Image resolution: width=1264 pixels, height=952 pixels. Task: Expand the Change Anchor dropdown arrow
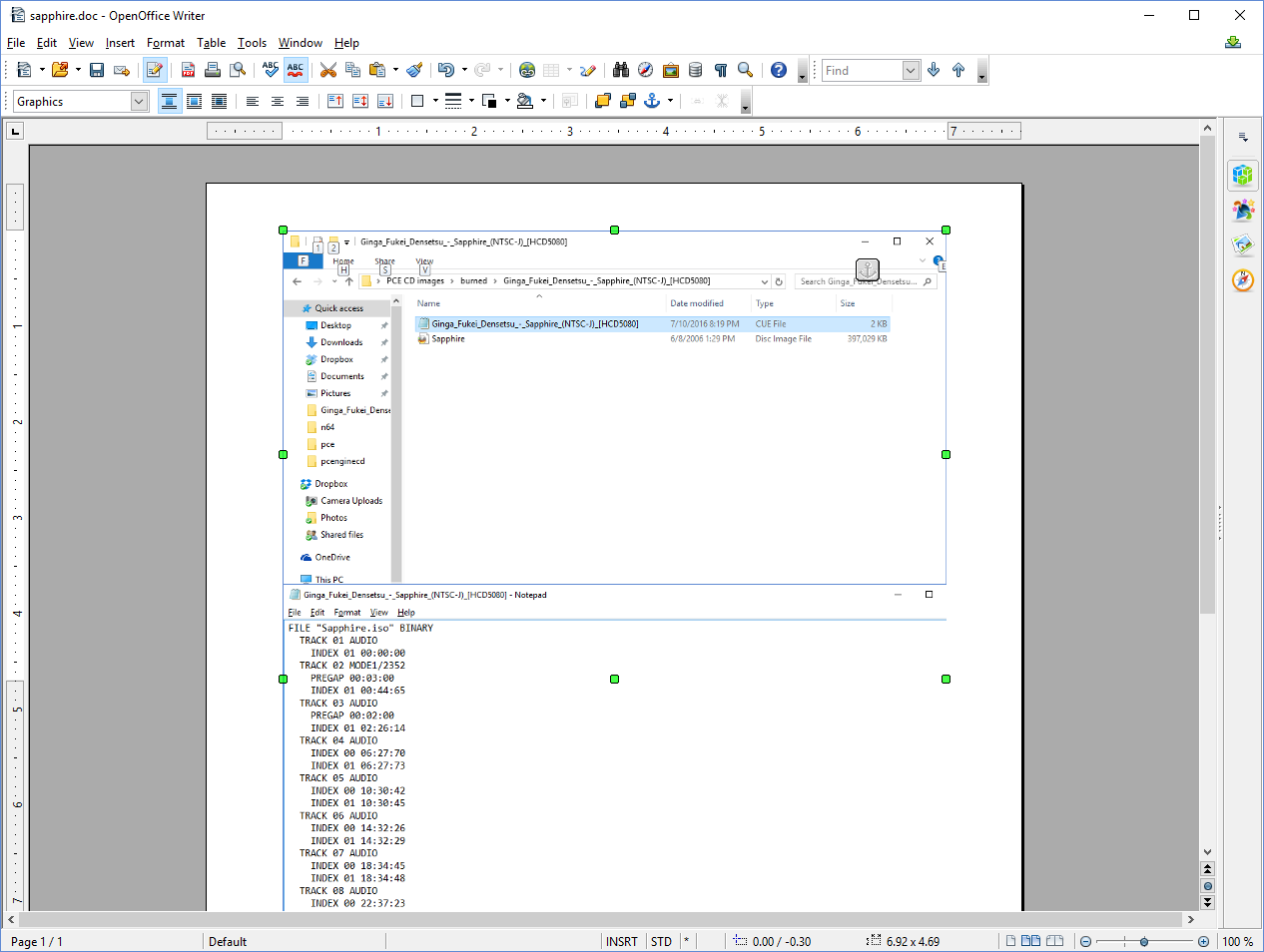pyautogui.click(x=670, y=101)
